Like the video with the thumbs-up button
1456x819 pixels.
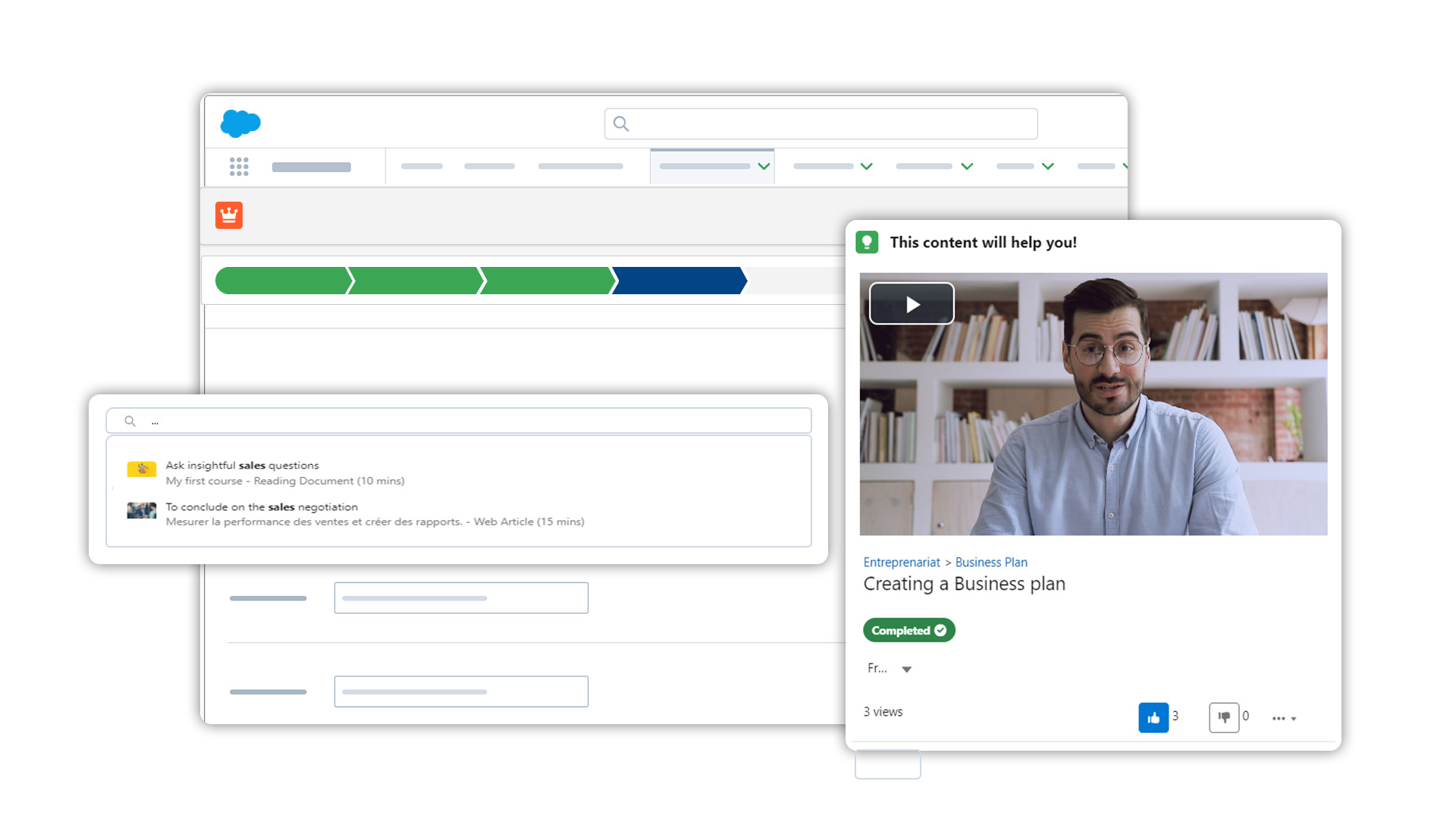point(1153,717)
